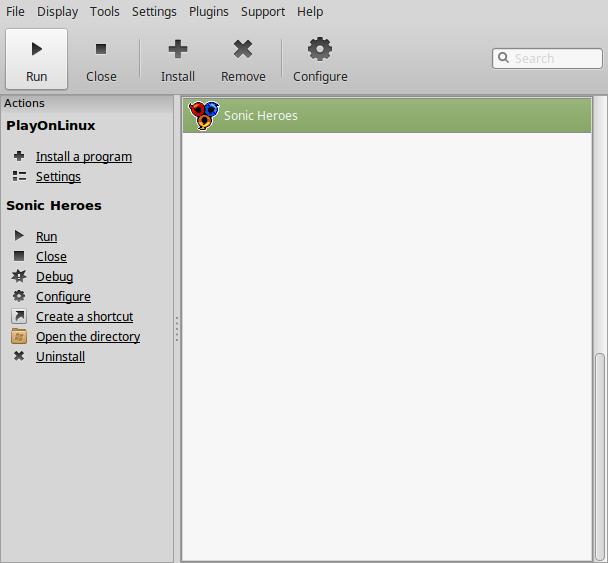Click the Remove toolbar button
Image resolution: width=608 pixels, height=563 pixels.
pos(243,59)
